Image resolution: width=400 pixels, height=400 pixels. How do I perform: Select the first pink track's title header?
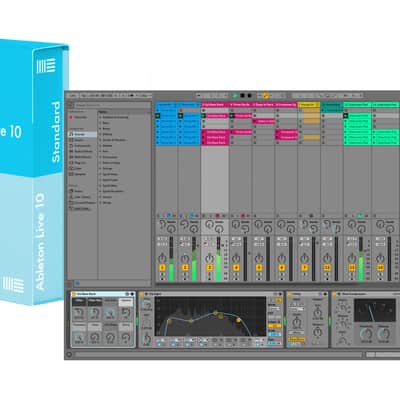(215, 105)
